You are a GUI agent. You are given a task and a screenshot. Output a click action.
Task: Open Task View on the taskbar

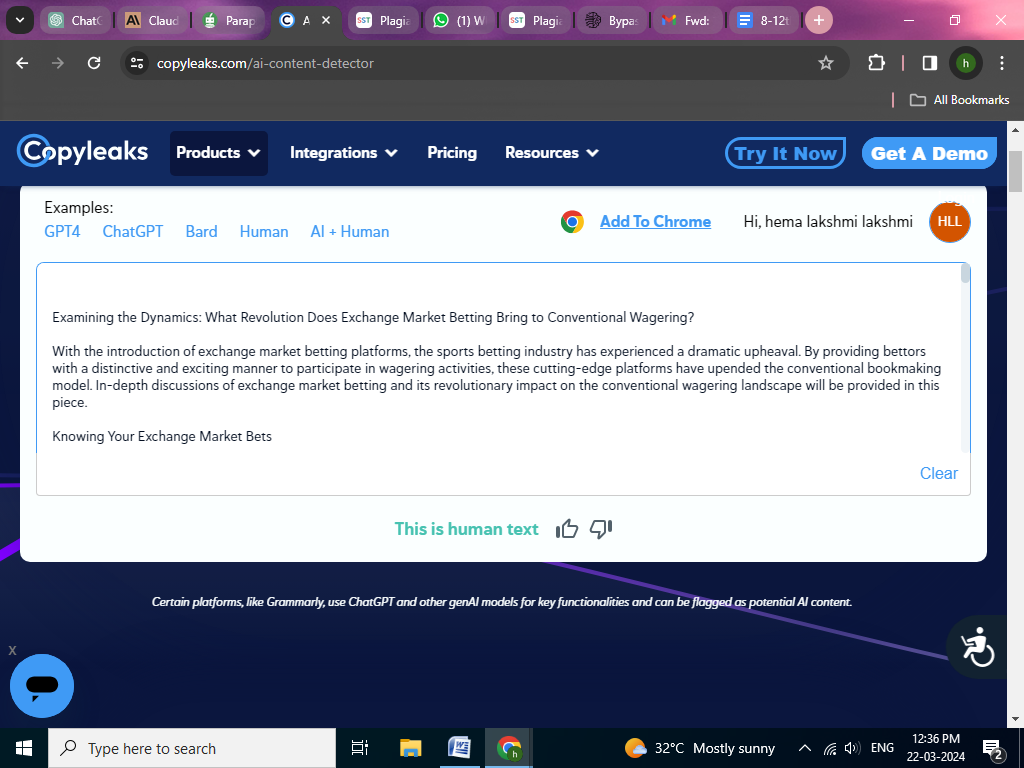359,748
